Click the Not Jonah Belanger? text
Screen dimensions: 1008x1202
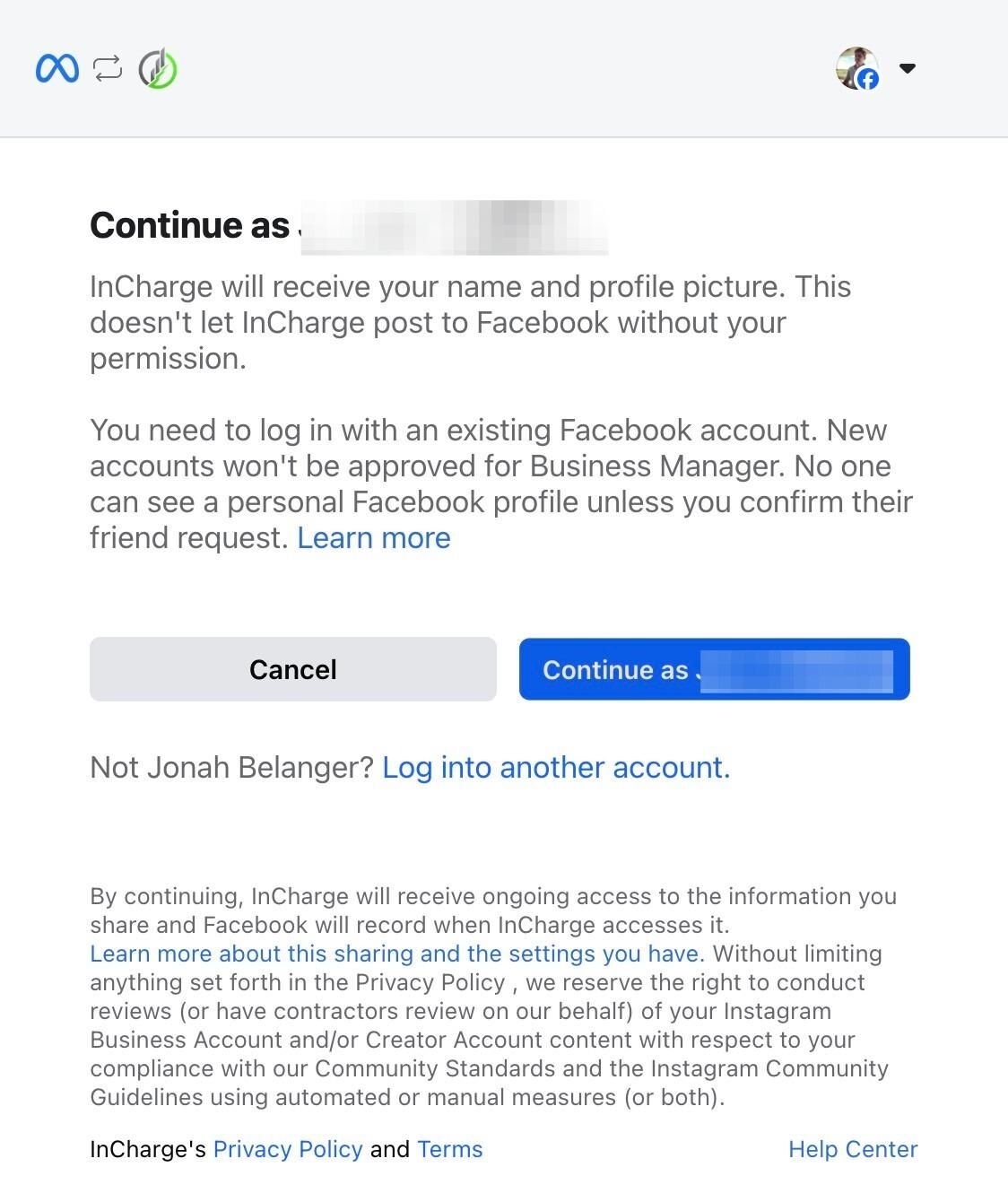coord(231,768)
